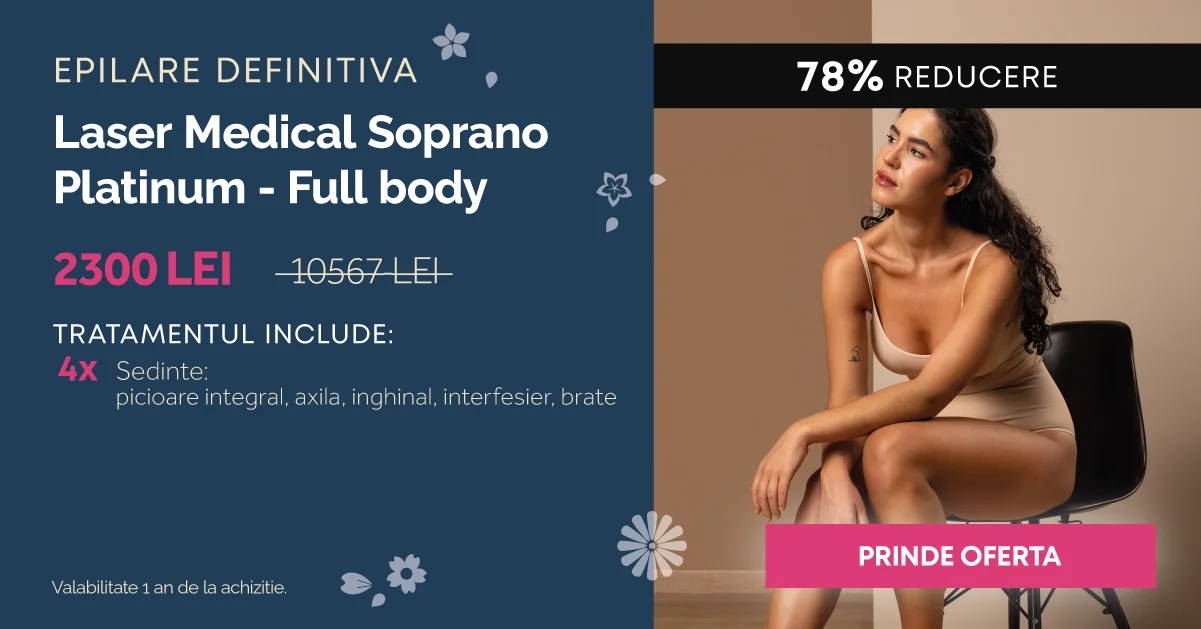
Task: Click the outlined flower icon beside the title
Action: point(613,187)
